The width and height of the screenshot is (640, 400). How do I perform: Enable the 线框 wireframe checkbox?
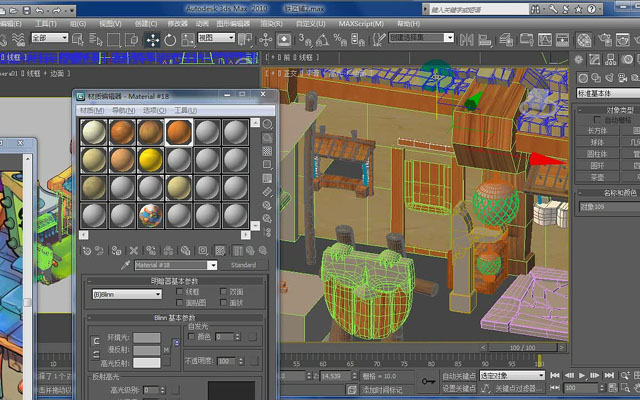[179, 291]
